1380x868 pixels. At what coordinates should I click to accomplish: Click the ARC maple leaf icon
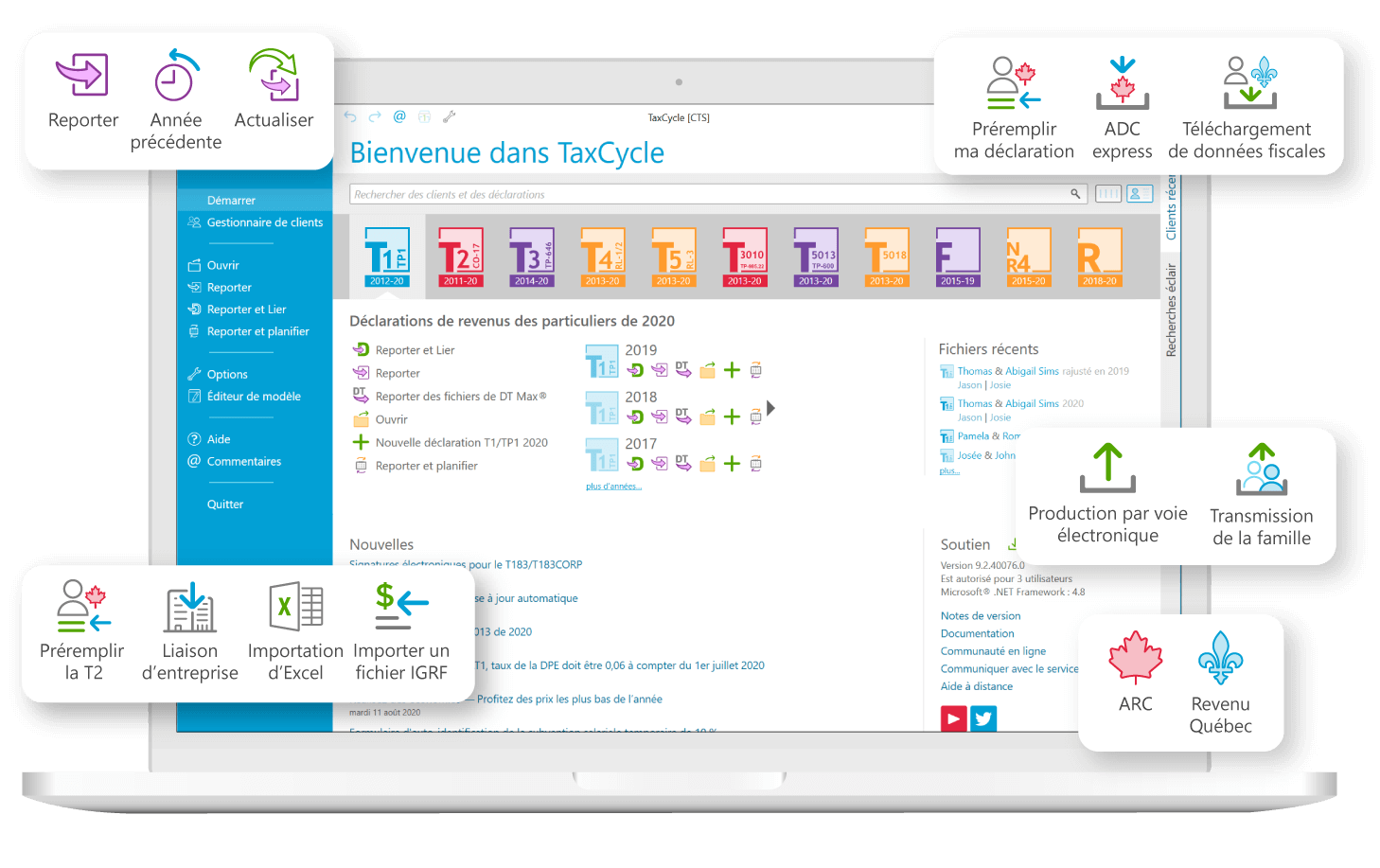click(x=1136, y=658)
